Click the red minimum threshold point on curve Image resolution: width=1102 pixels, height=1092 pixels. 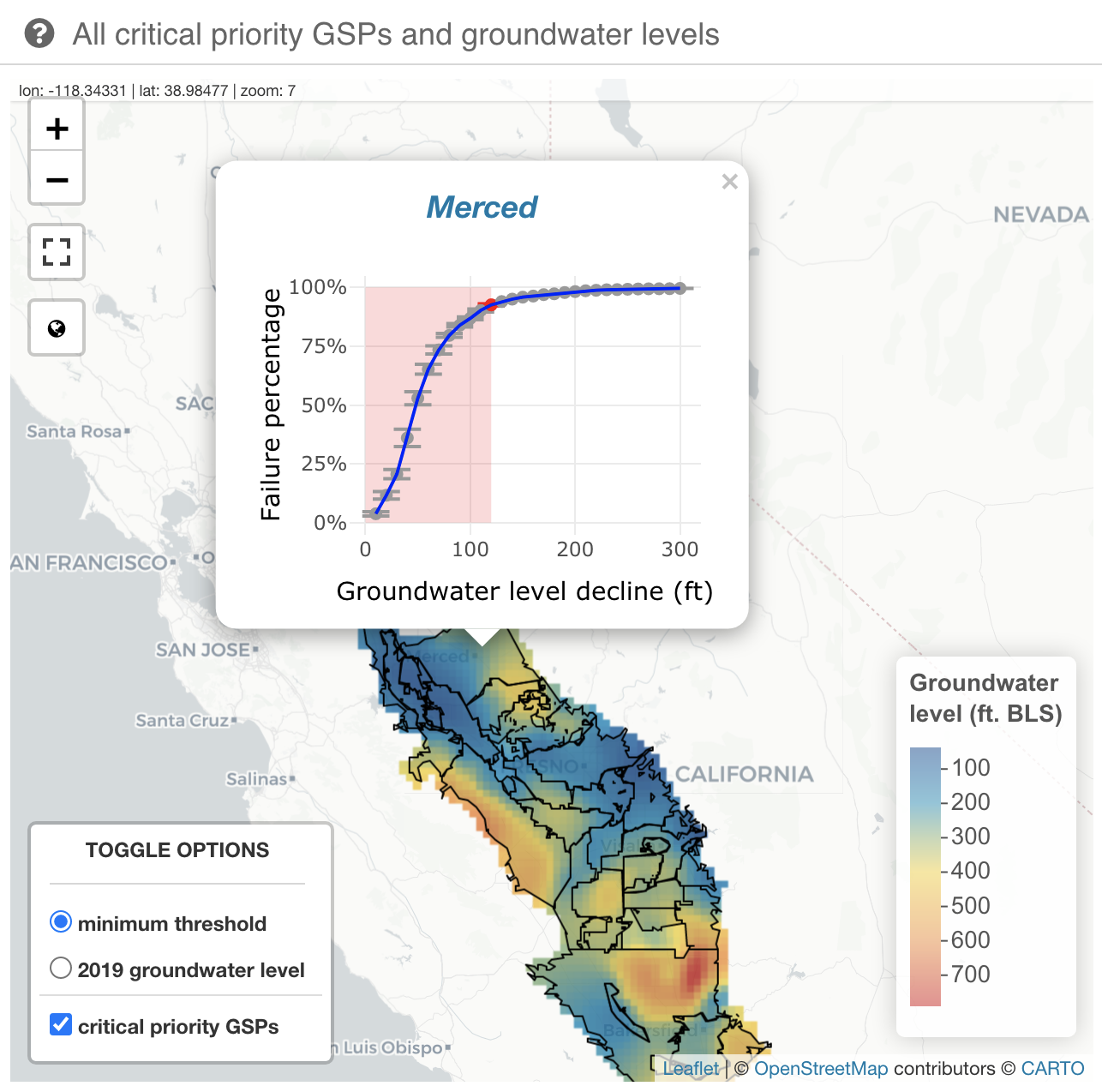(x=490, y=304)
